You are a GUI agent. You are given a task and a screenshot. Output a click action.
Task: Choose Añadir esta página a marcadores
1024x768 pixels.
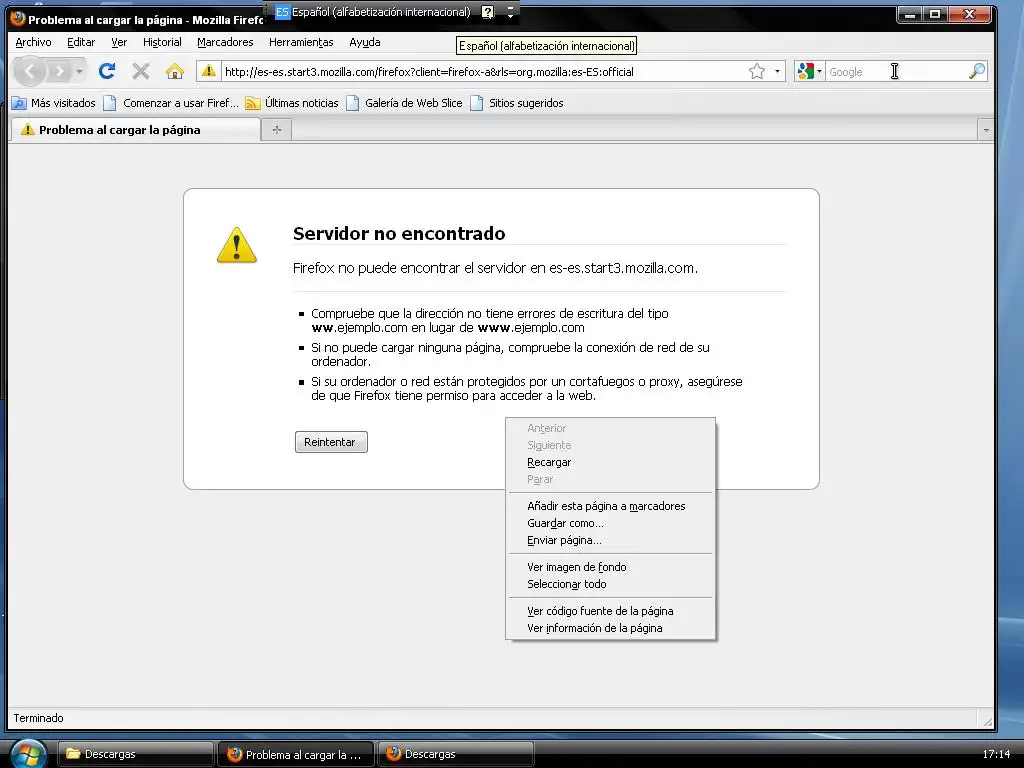[611, 505]
